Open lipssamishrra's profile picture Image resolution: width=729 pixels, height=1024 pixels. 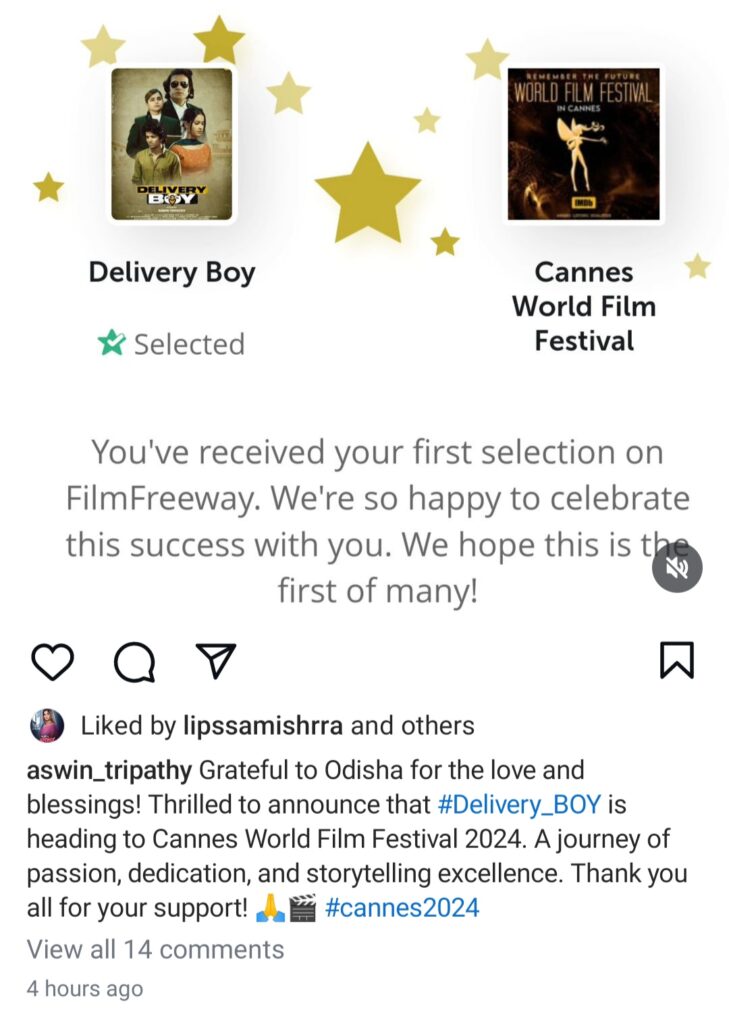tap(47, 726)
